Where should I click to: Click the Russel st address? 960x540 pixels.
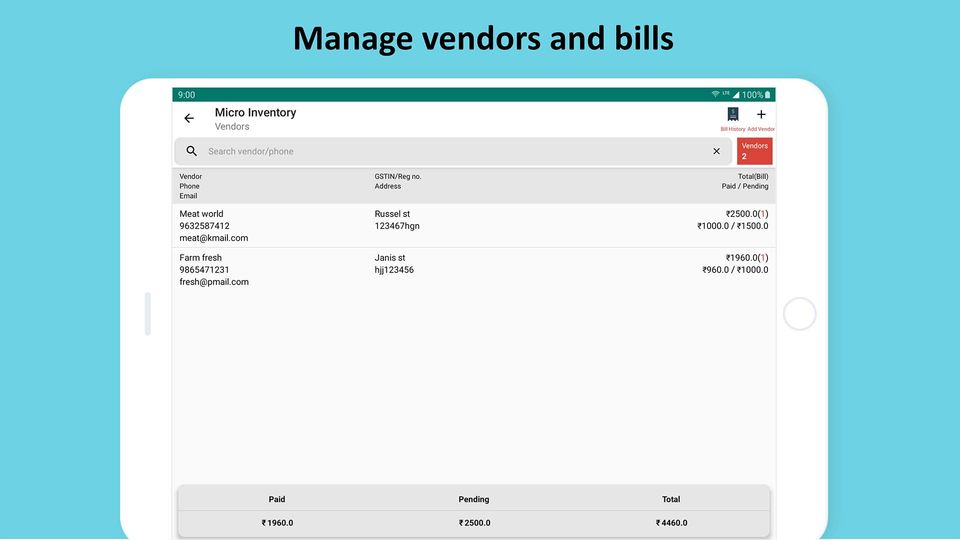click(392, 214)
